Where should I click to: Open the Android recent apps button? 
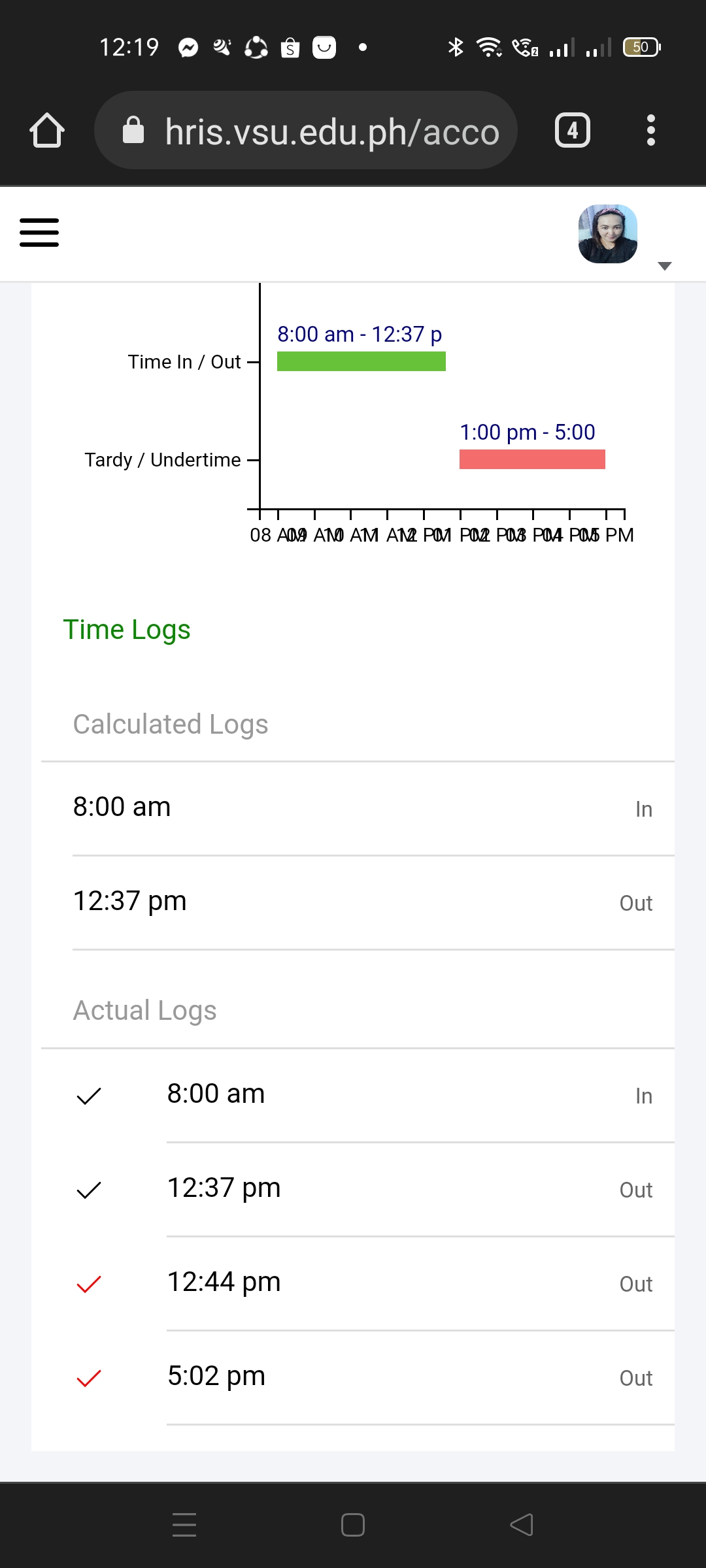click(x=184, y=1525)
